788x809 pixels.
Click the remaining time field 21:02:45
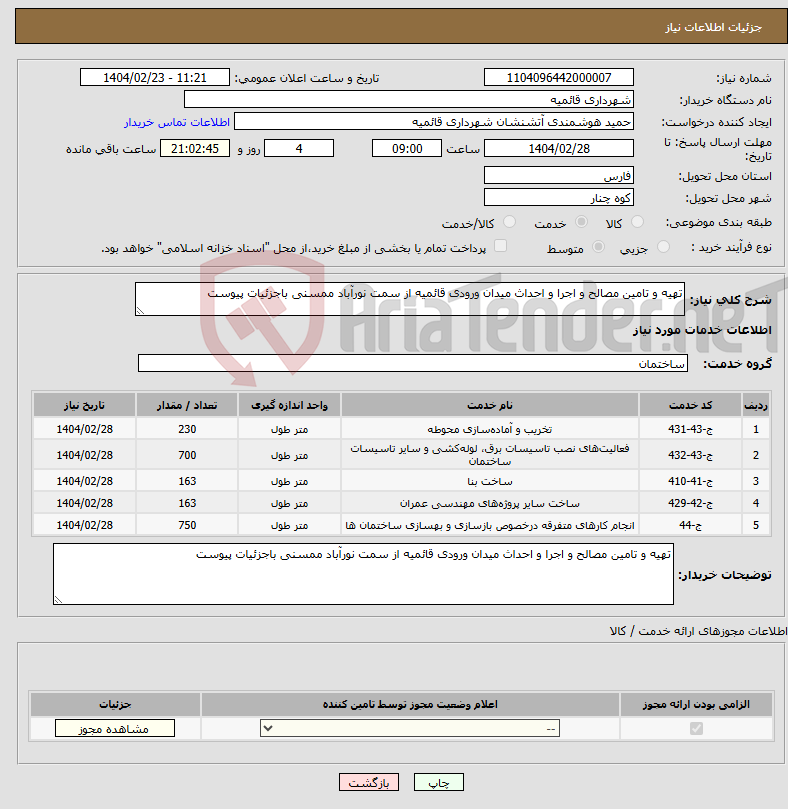[x=195, y=149]
